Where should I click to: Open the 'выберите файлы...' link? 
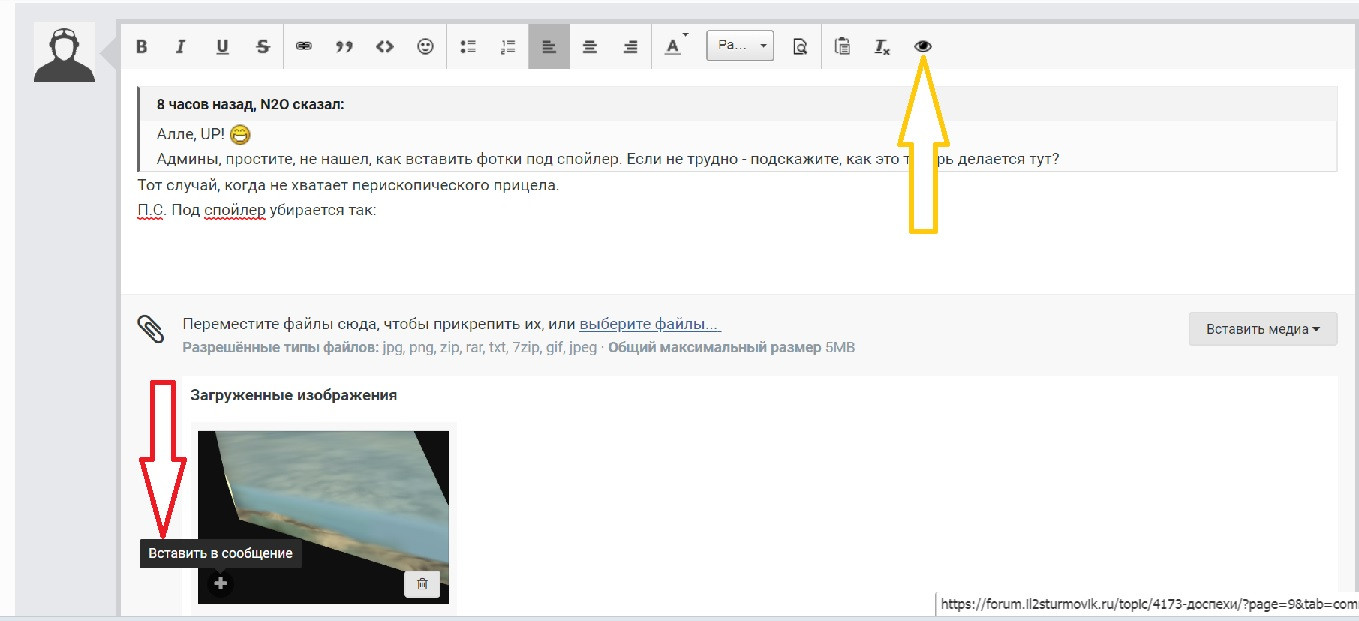click(650, 324)
